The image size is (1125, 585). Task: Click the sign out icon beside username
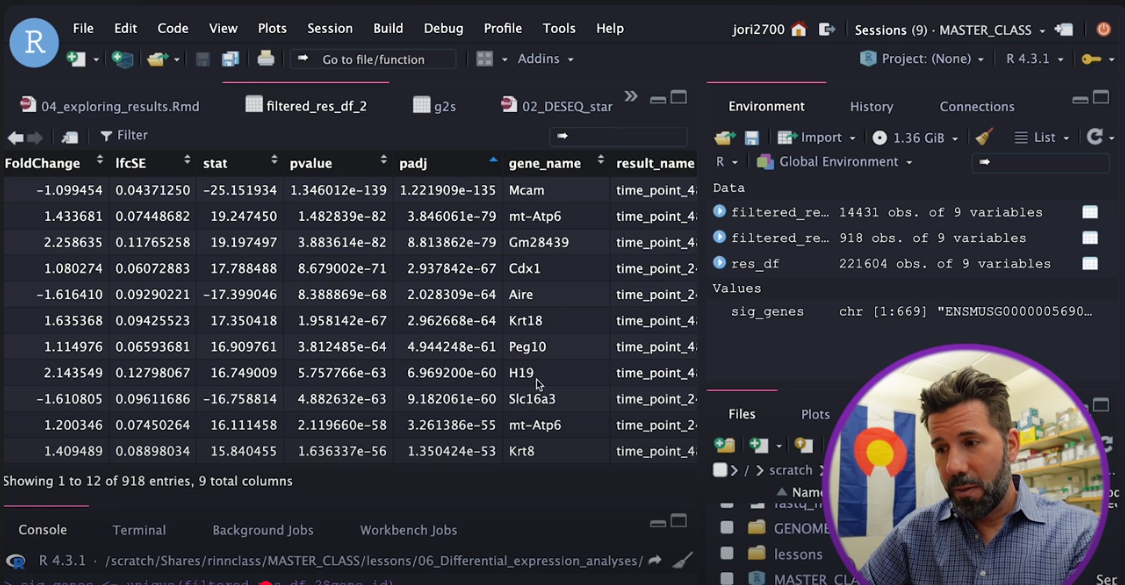(827, 29)
